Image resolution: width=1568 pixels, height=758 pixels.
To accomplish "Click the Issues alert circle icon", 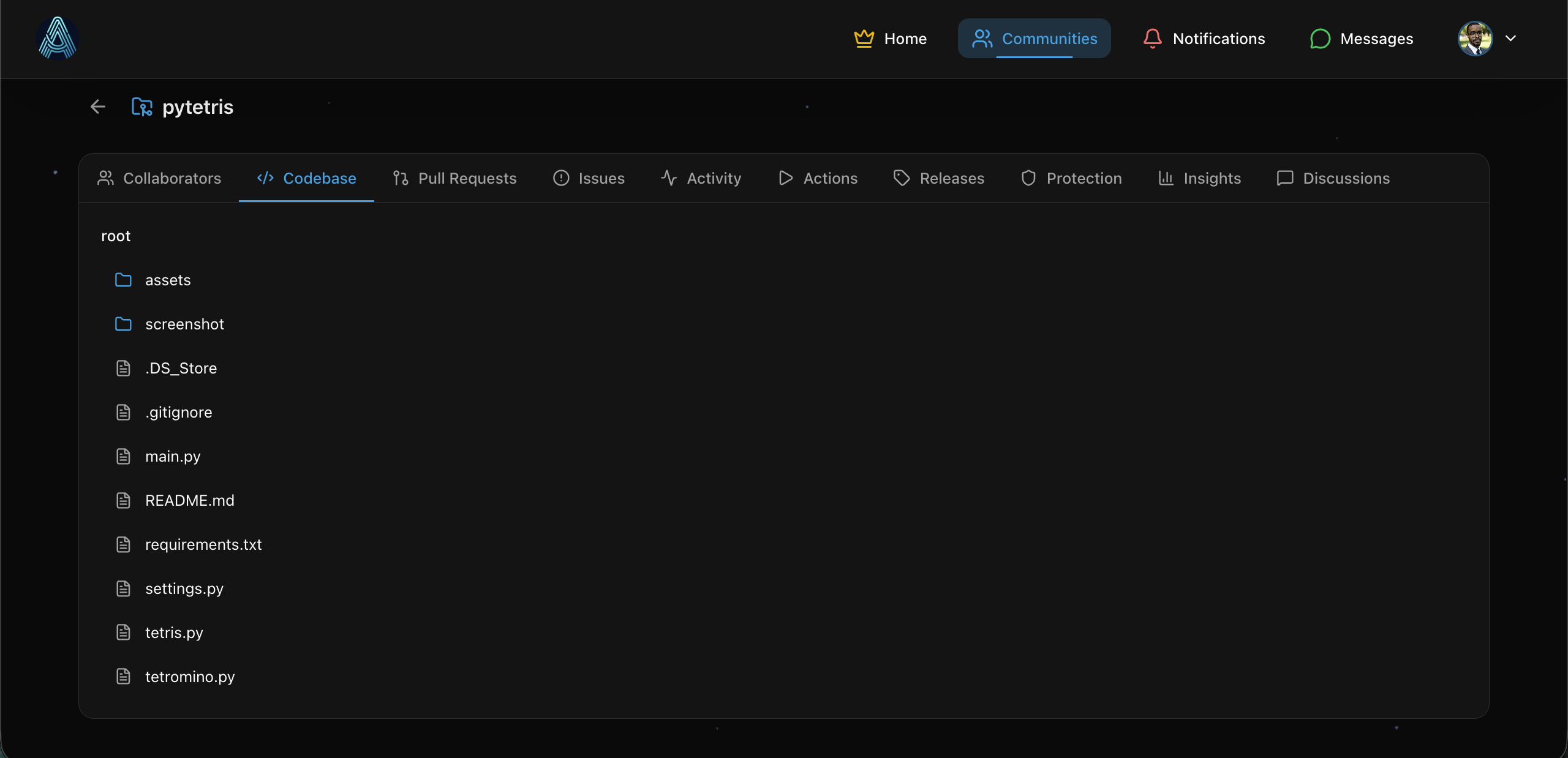I will tap(561, 178).
